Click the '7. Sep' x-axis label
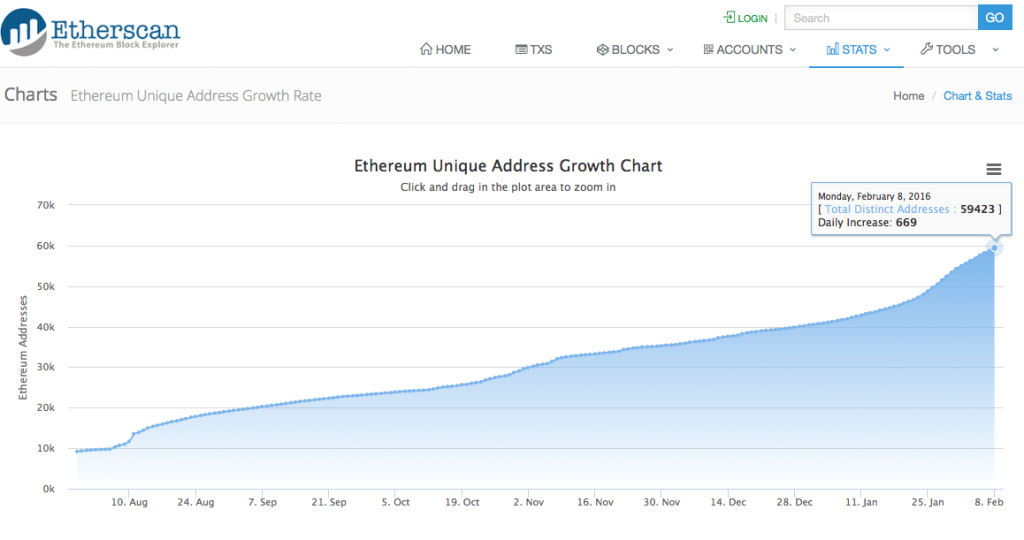Viewport: 1024px width, 540px height. tap(263, 502)
